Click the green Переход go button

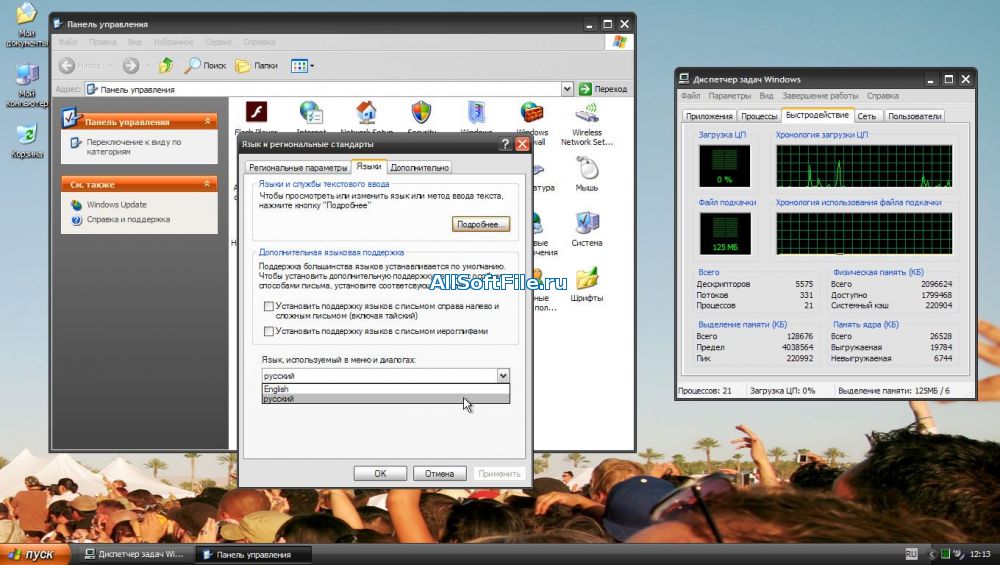(603, 89)
